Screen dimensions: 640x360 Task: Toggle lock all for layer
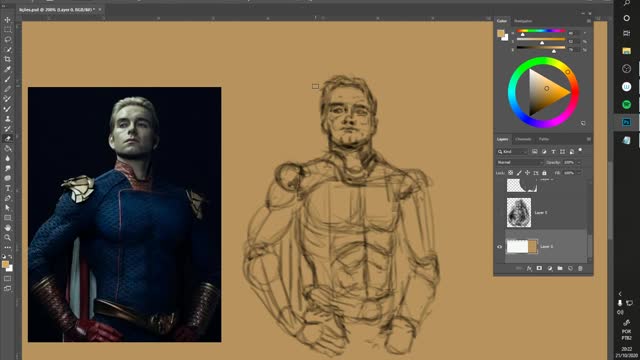(x=544, y=173)
